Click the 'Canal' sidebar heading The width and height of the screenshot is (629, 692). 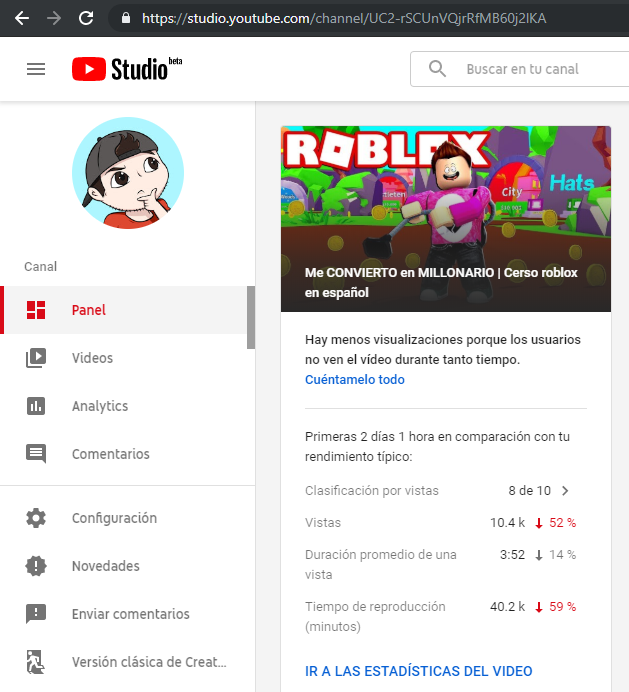[x=40, y=267]
